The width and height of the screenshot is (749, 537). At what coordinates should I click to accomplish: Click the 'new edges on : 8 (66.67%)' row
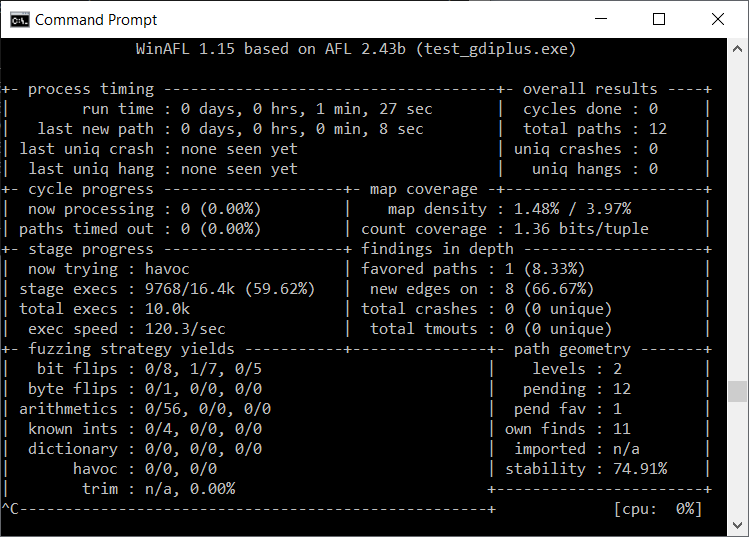482,289
